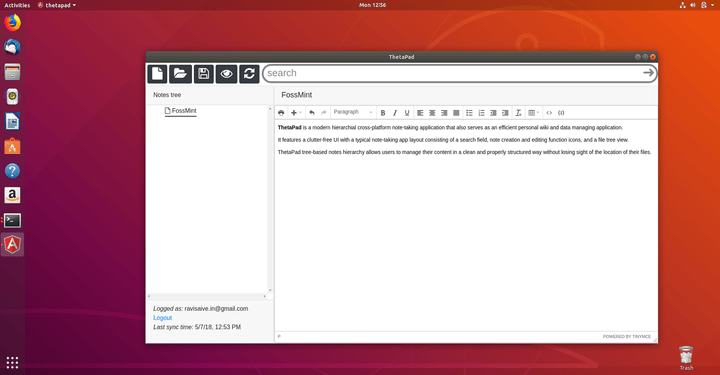This screenshot has height=375, width=720.
Task: Align text right
Action: [x=444, y=112]
